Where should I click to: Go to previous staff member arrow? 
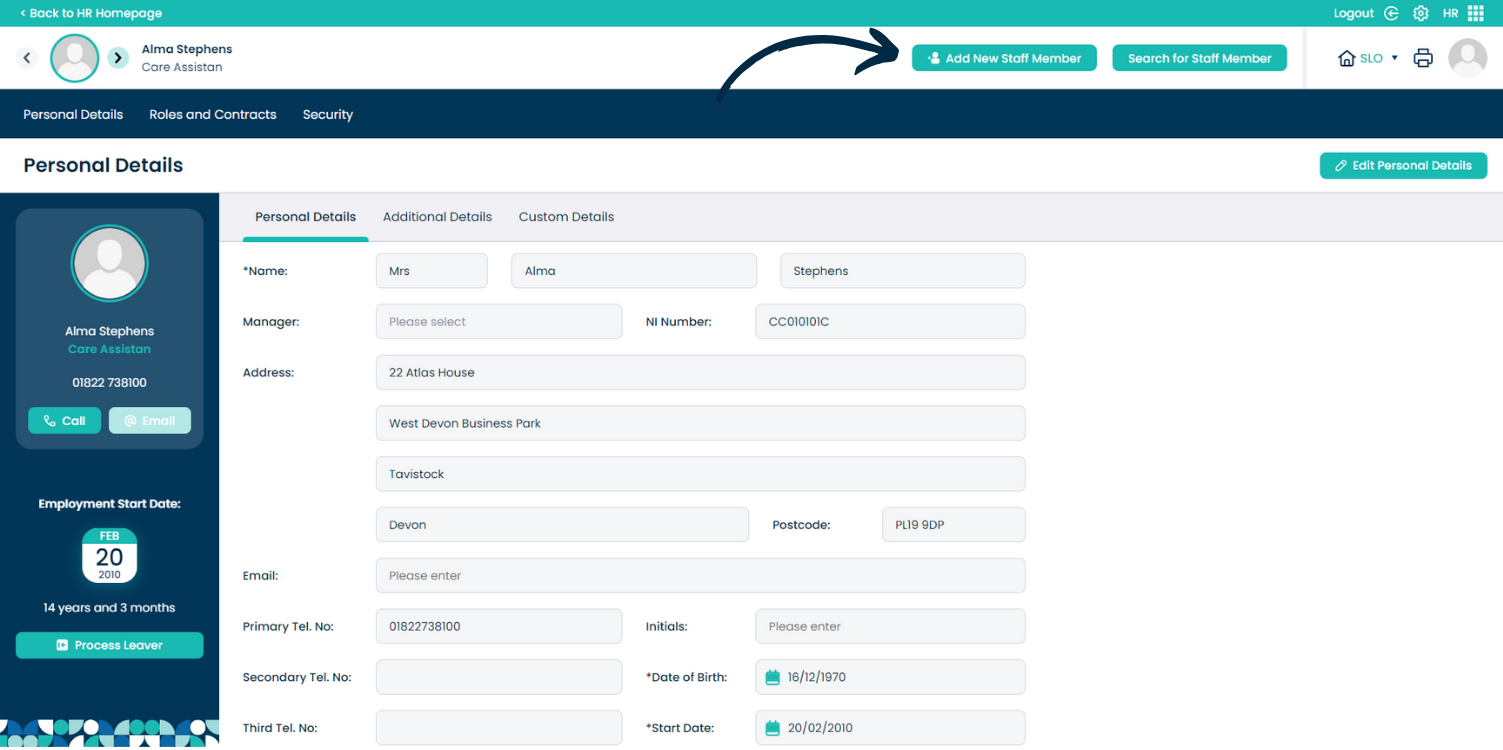coord(27,58)
